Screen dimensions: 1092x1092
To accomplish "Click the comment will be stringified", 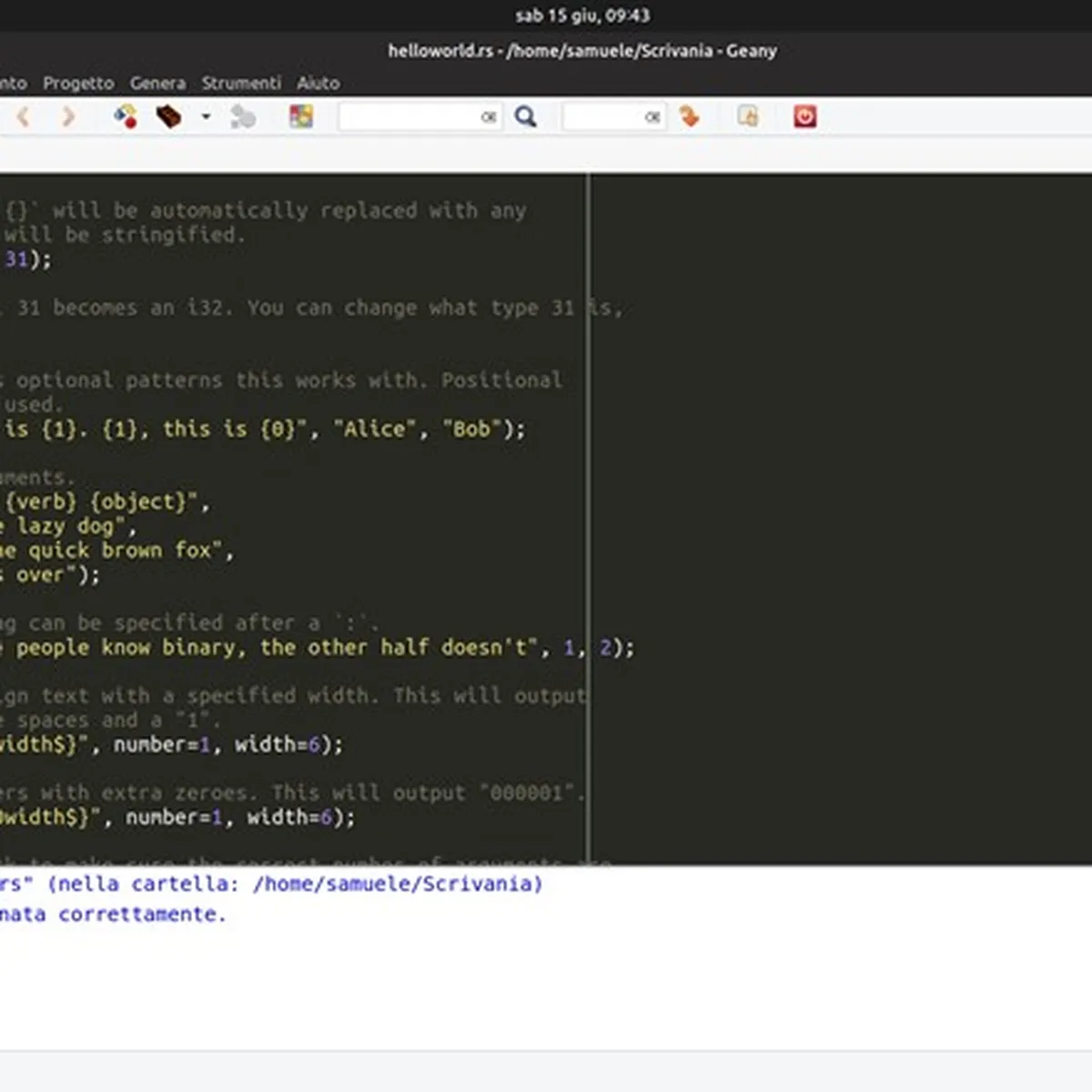I will point(123,235).
